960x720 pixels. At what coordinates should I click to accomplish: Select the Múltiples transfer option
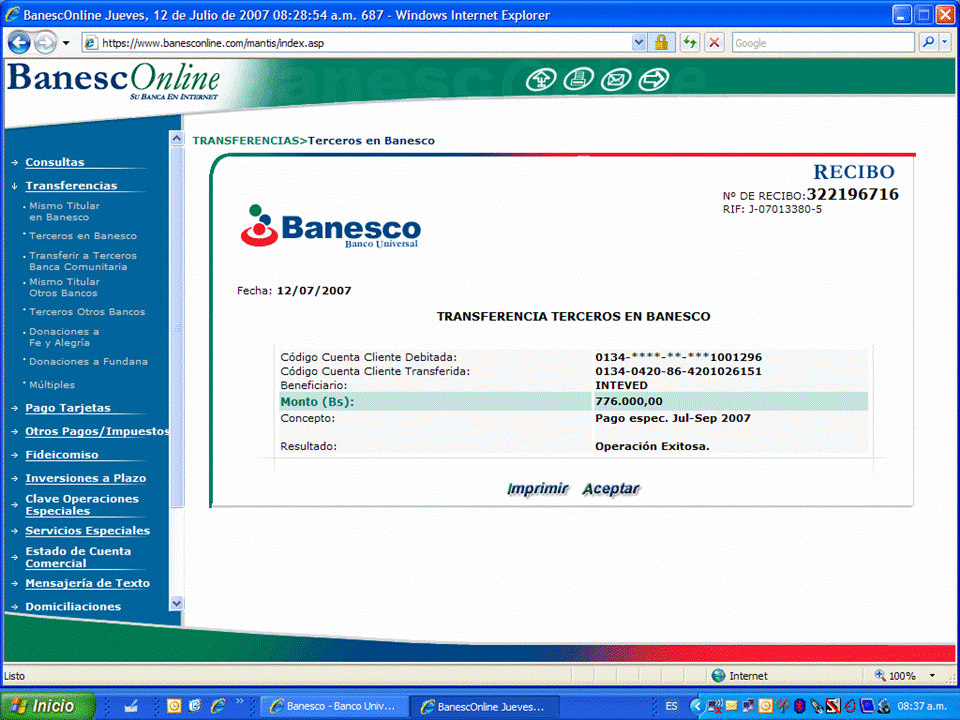52,384
